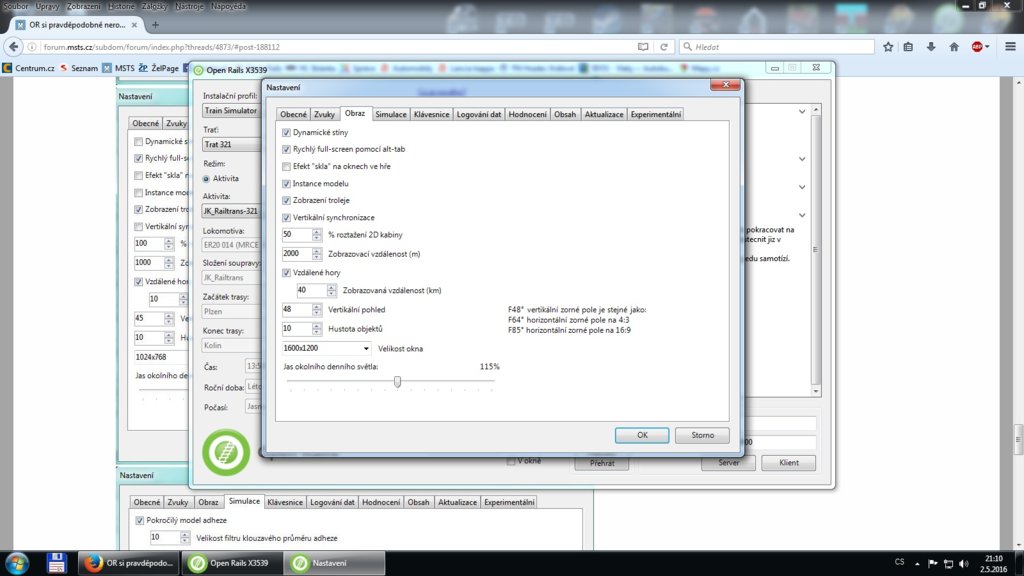
Task: Click Server button in Open Rails
Action: pos(728,462)
